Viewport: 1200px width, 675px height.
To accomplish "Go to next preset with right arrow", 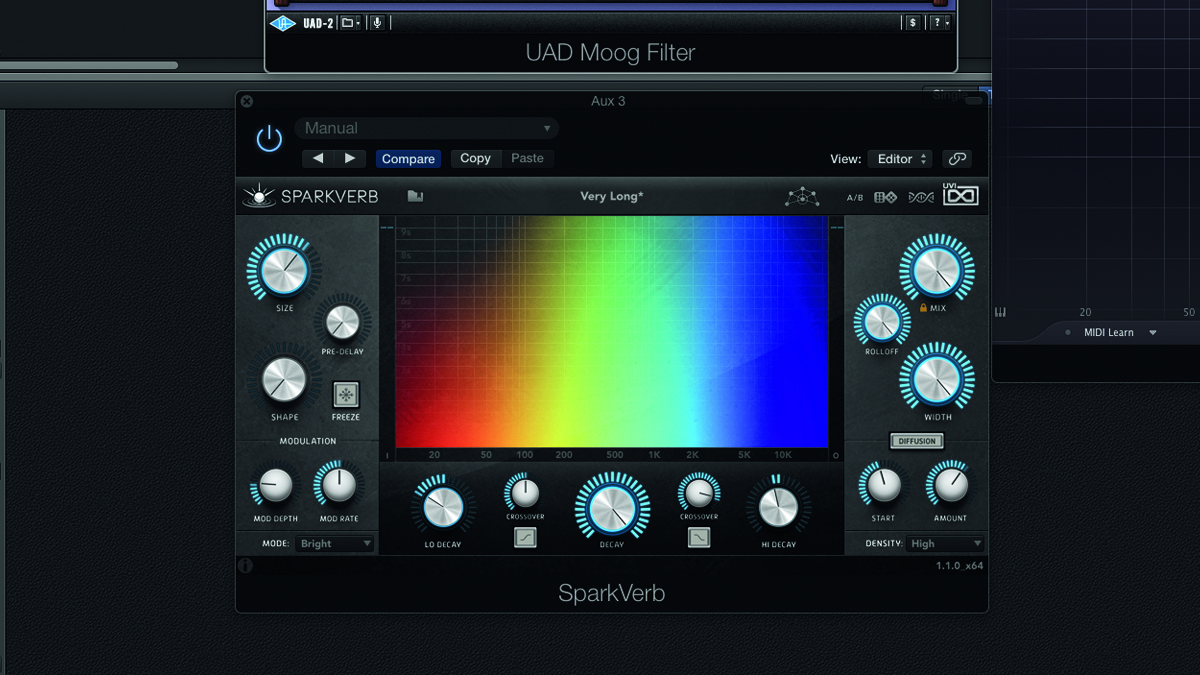I will [350, 158].
